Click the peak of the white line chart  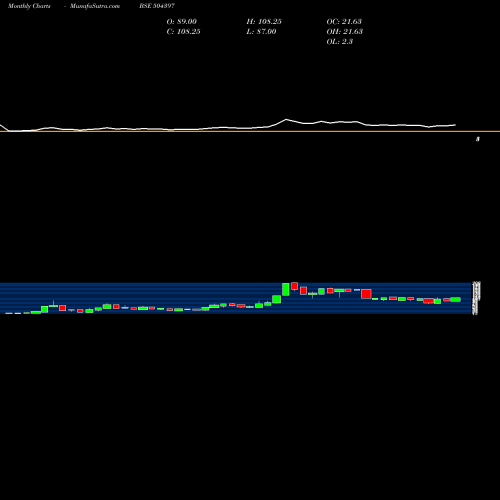click(x=286, y=119)
